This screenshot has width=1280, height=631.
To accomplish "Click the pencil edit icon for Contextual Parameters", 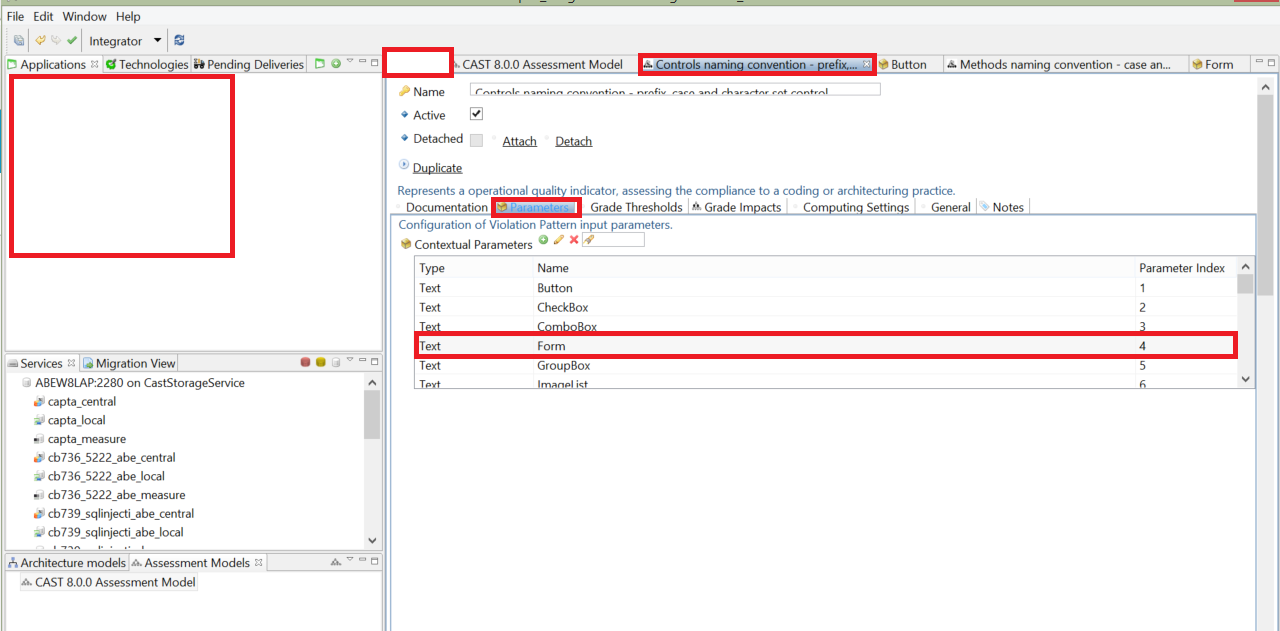I will [x=559, y=240].
